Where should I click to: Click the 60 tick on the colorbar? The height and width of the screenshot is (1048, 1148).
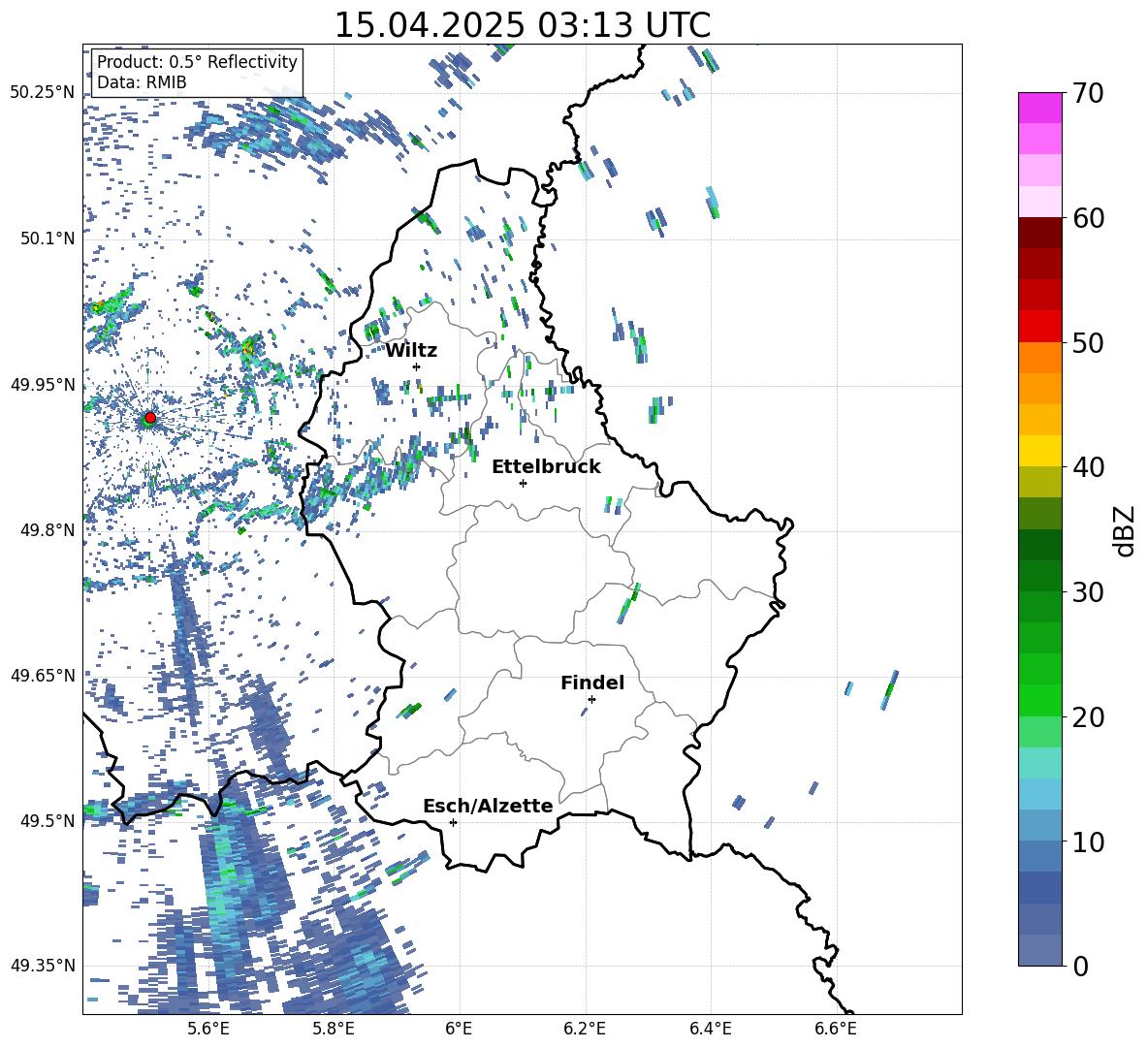[x=1087, y=218]
